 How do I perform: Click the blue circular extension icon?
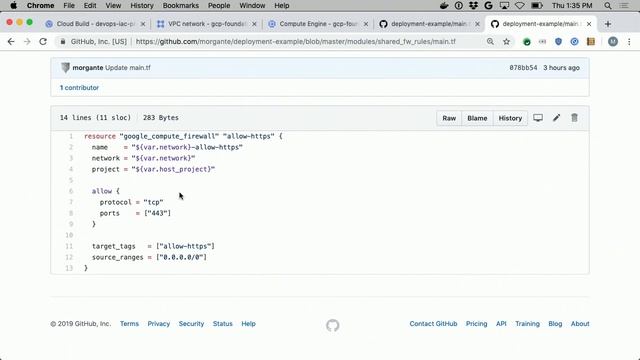tap(574, 42)
